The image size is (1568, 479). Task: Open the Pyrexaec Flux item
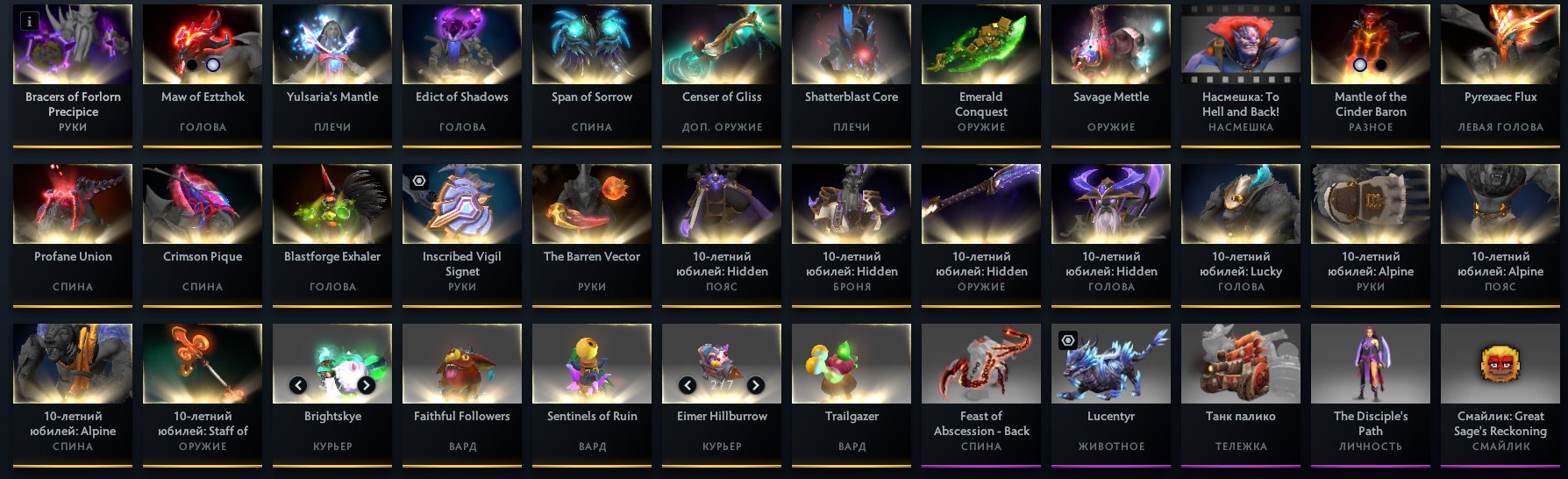point(1500,75)
